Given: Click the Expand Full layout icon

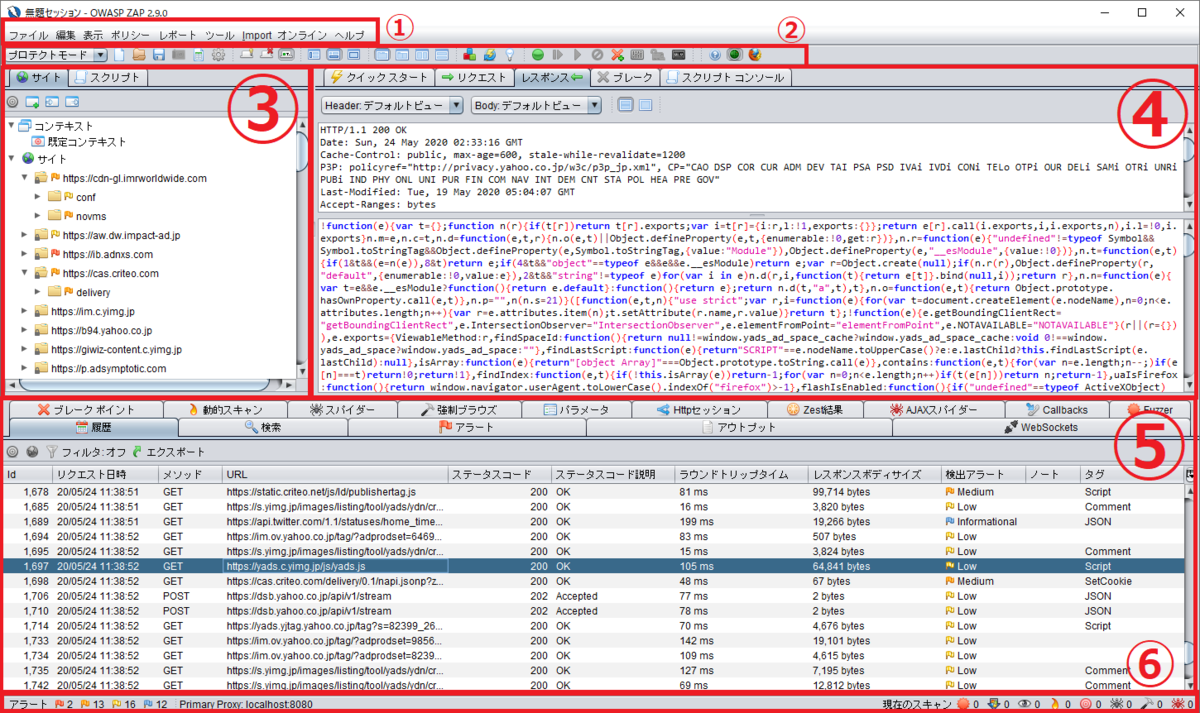Looking at the screenshot, I should pos(353,54).
